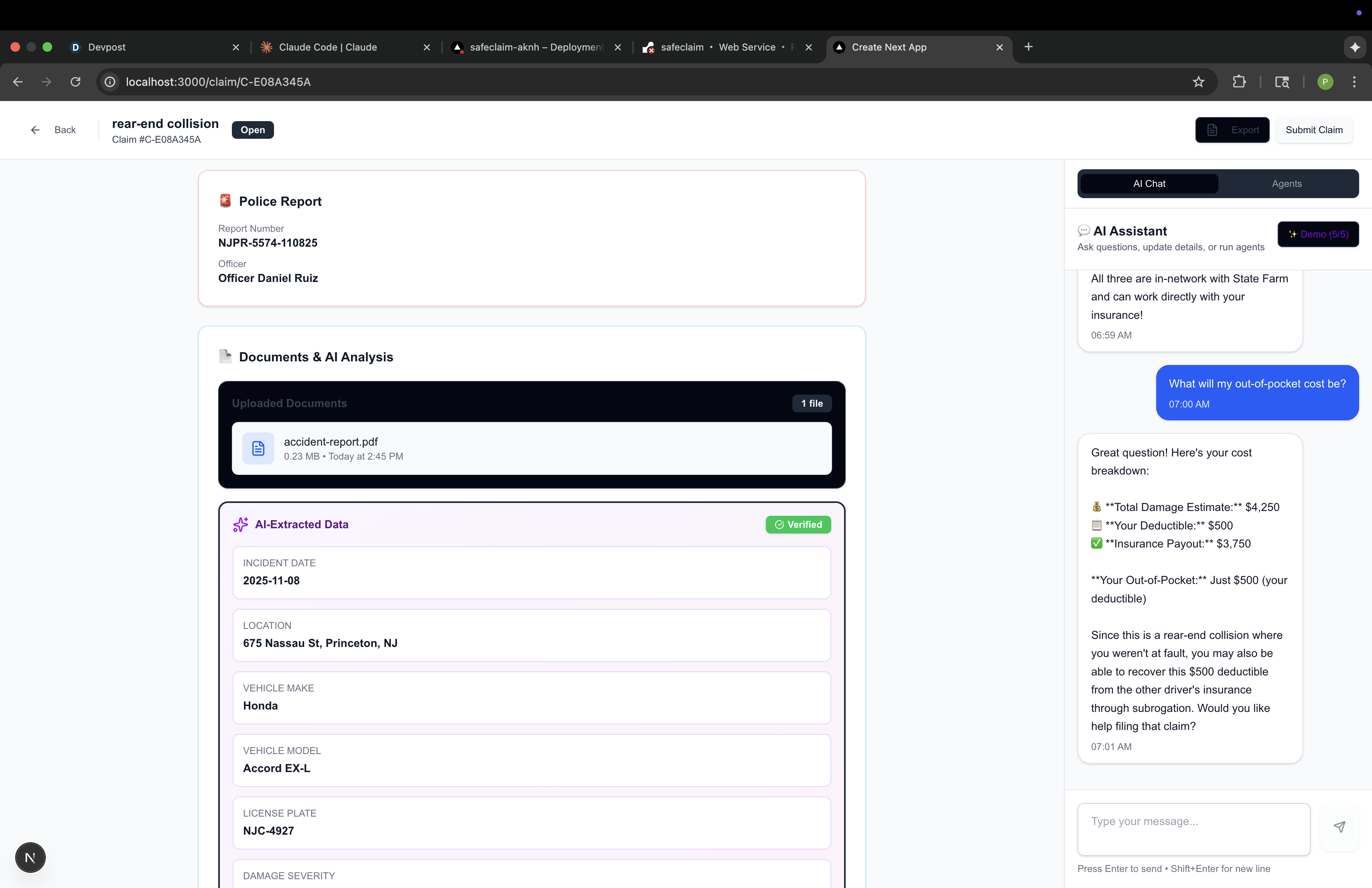Click the Type your message input field

(x=1193, y=829)
